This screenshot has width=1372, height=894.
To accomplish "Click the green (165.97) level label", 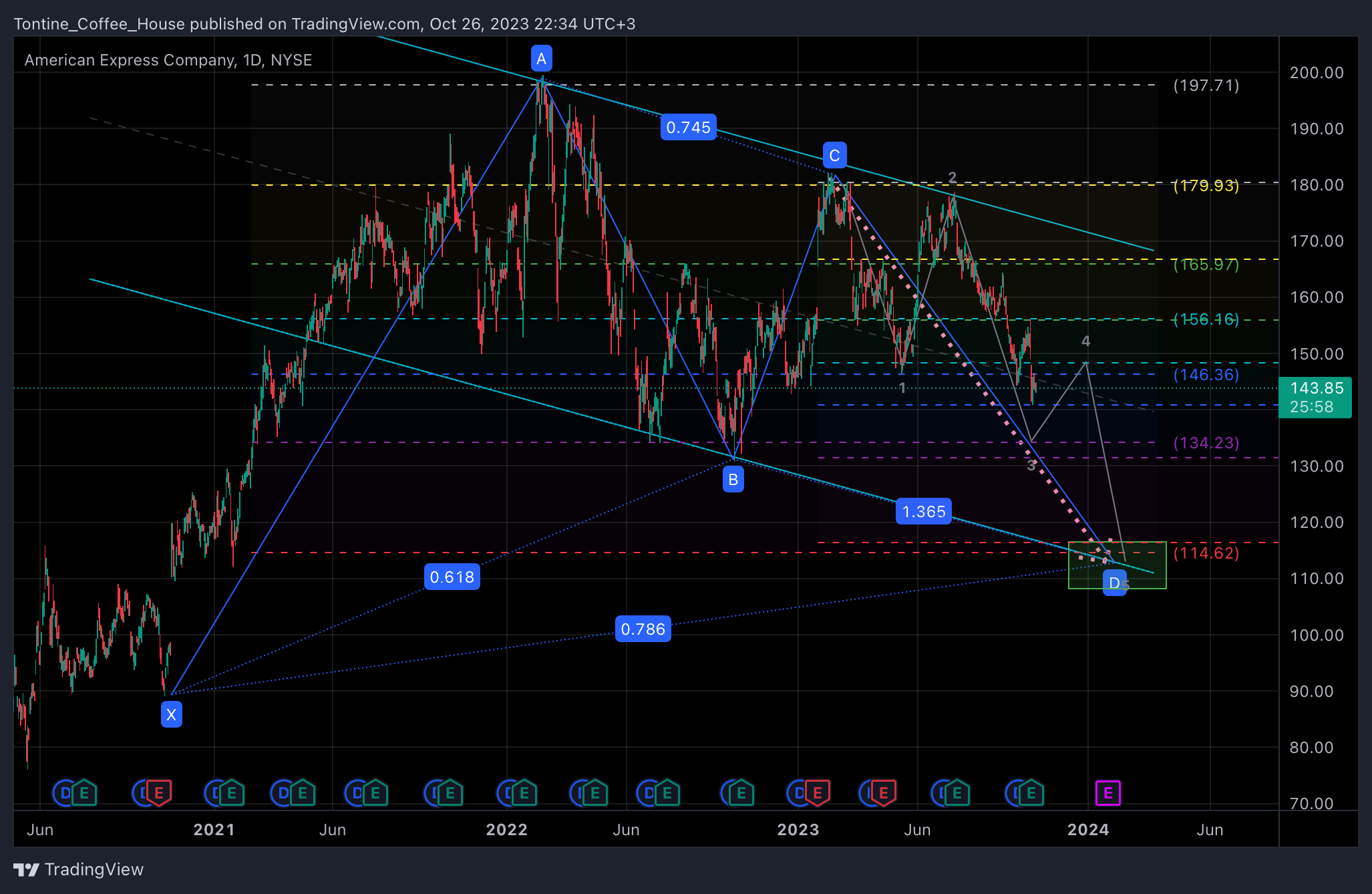I will (x=1206, y=265).
